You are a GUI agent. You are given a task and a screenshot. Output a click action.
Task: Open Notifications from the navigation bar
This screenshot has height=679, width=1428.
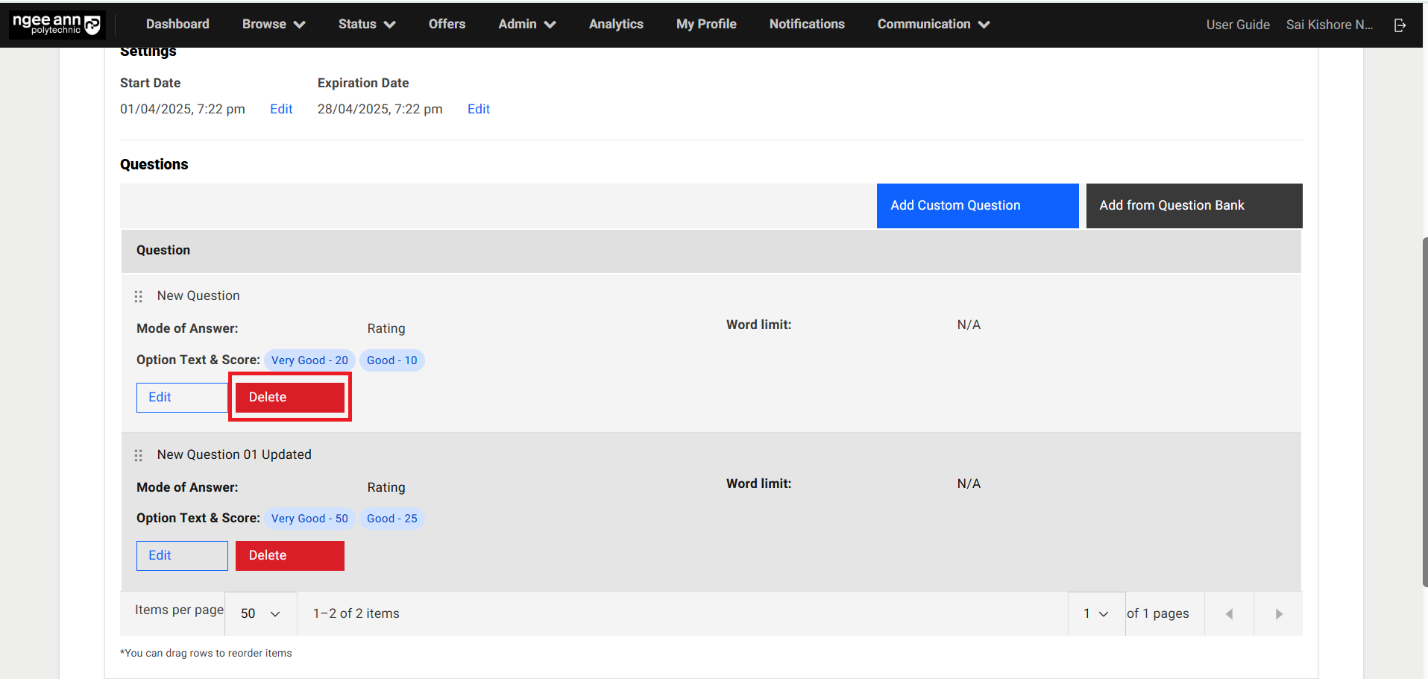tap(806, 24)
